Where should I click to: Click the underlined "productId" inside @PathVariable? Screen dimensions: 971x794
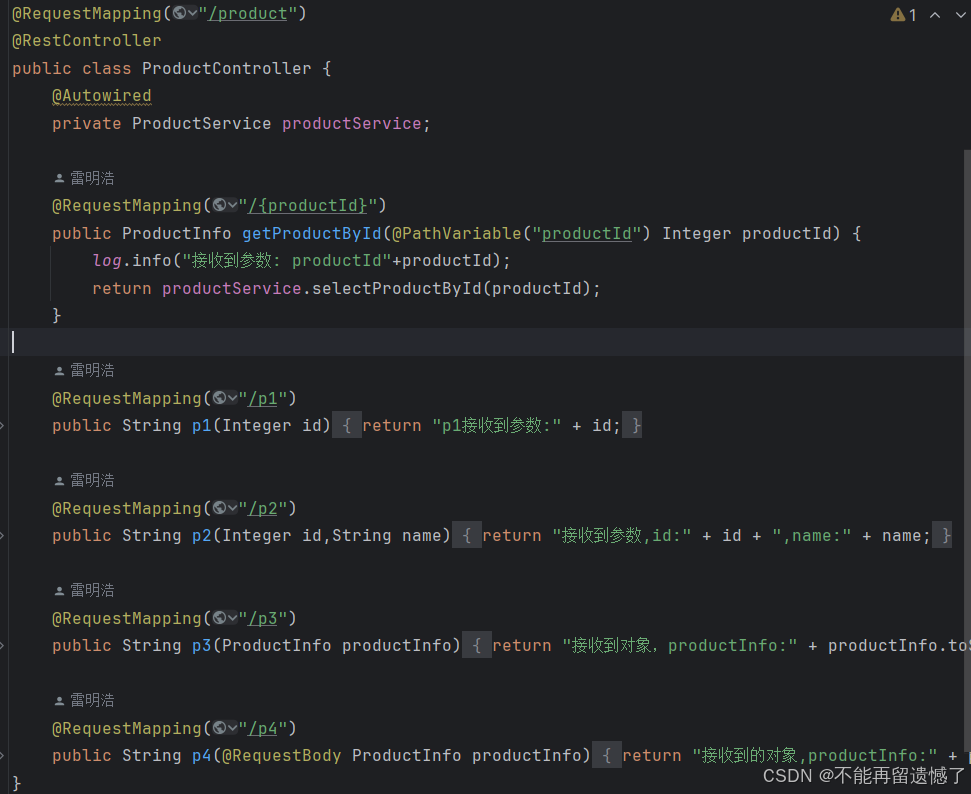point(588,233)
